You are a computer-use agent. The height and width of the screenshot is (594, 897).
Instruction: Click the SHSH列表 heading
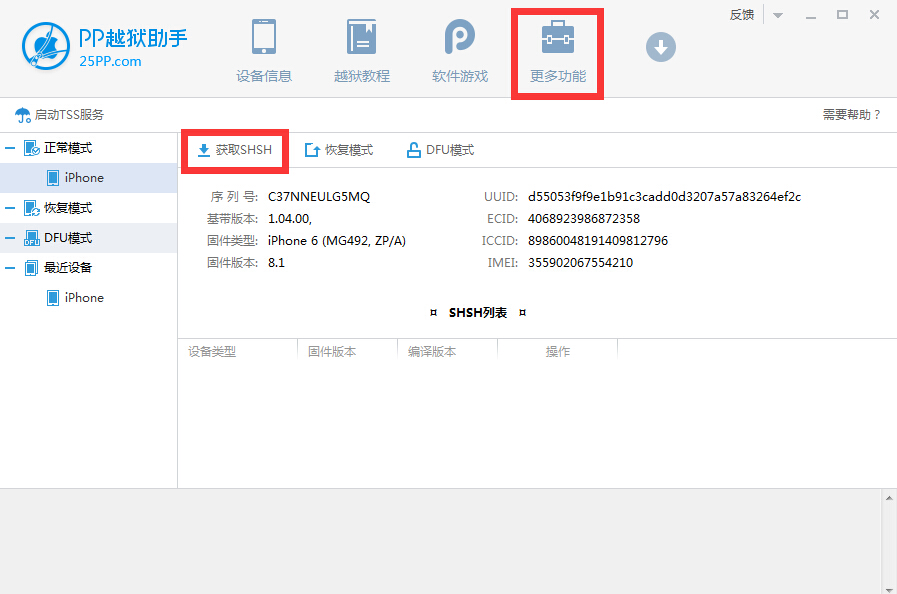pos(478,313)
